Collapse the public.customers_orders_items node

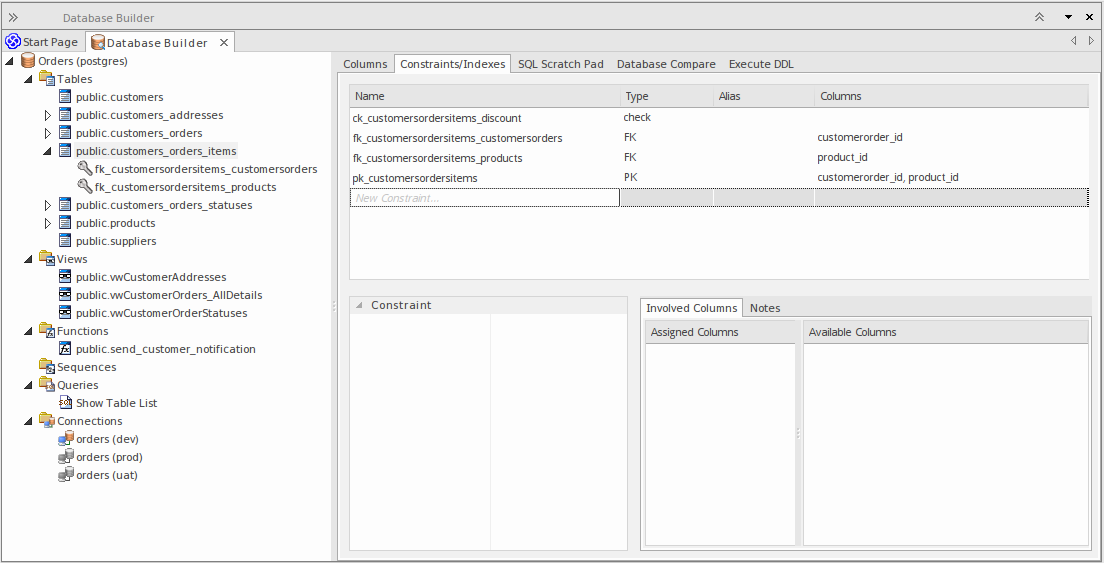[47, 151]
